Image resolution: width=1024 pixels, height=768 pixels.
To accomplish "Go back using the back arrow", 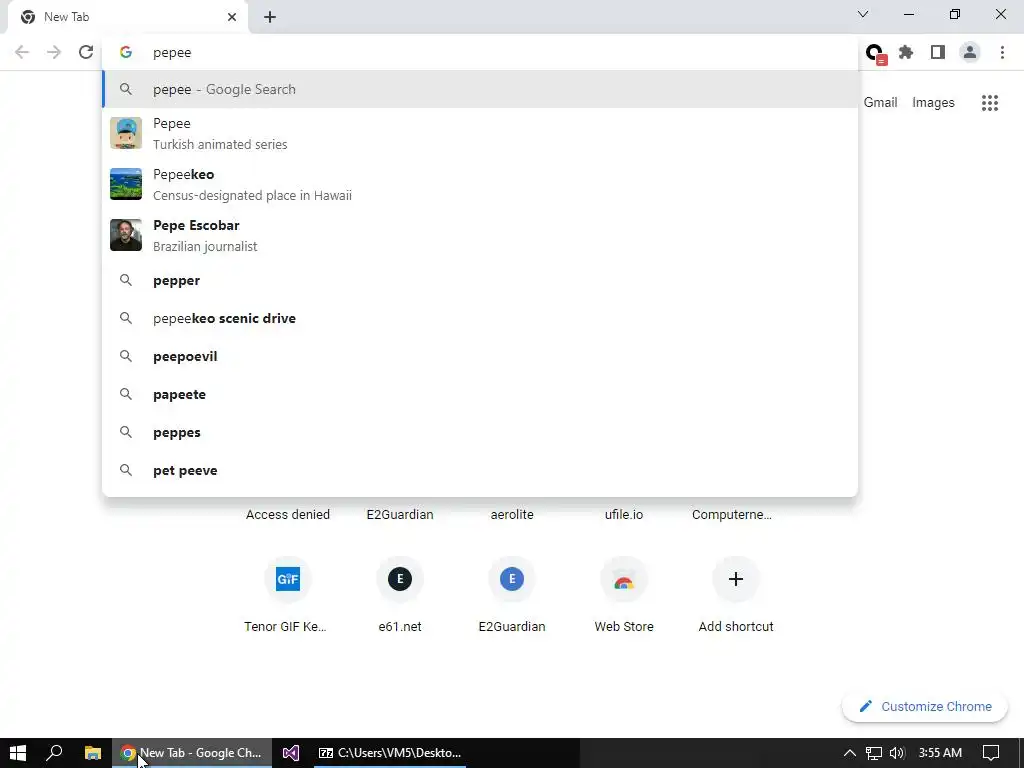I will pos(22,52).
